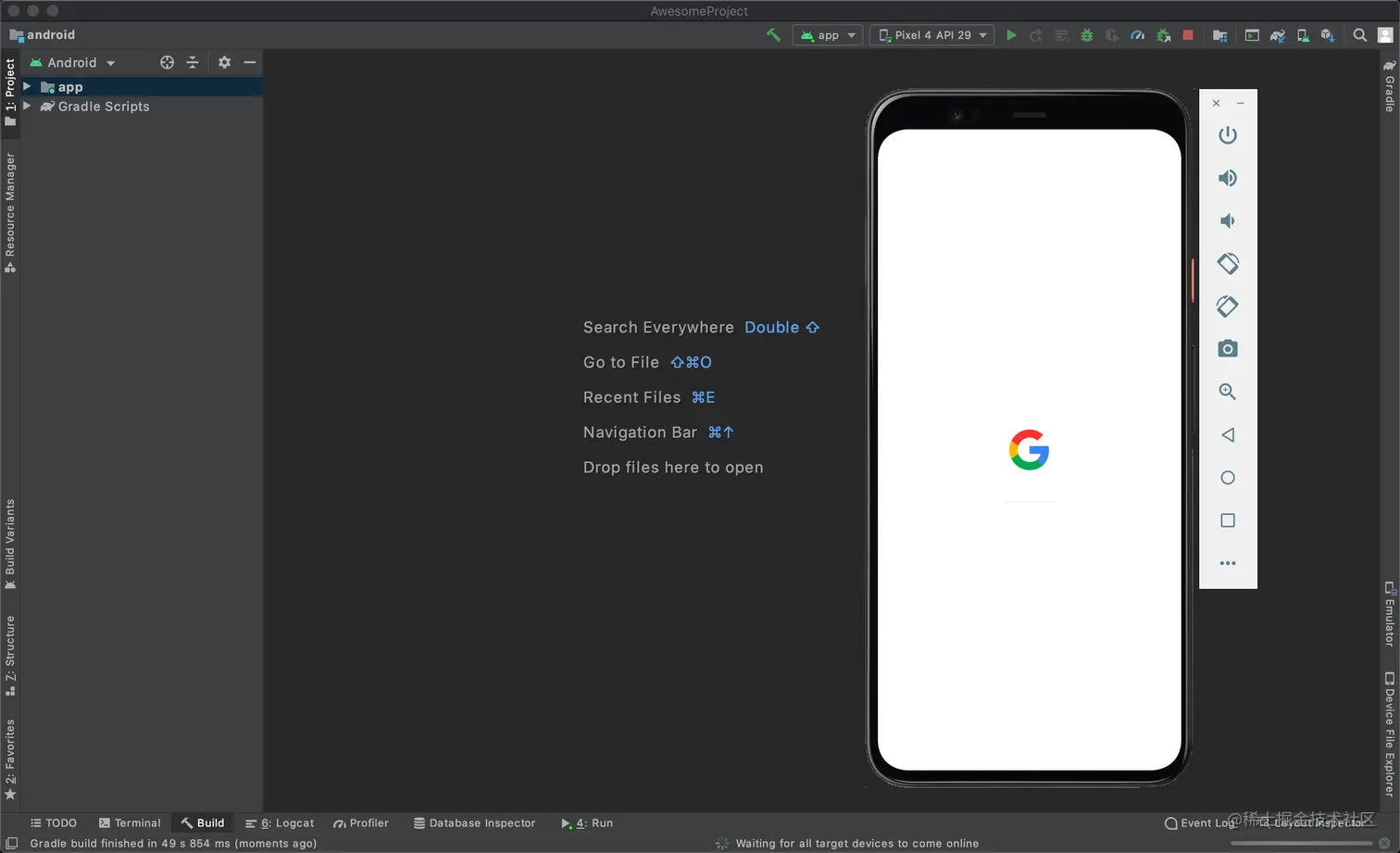Stop the running process with red square

[1188, 35]
